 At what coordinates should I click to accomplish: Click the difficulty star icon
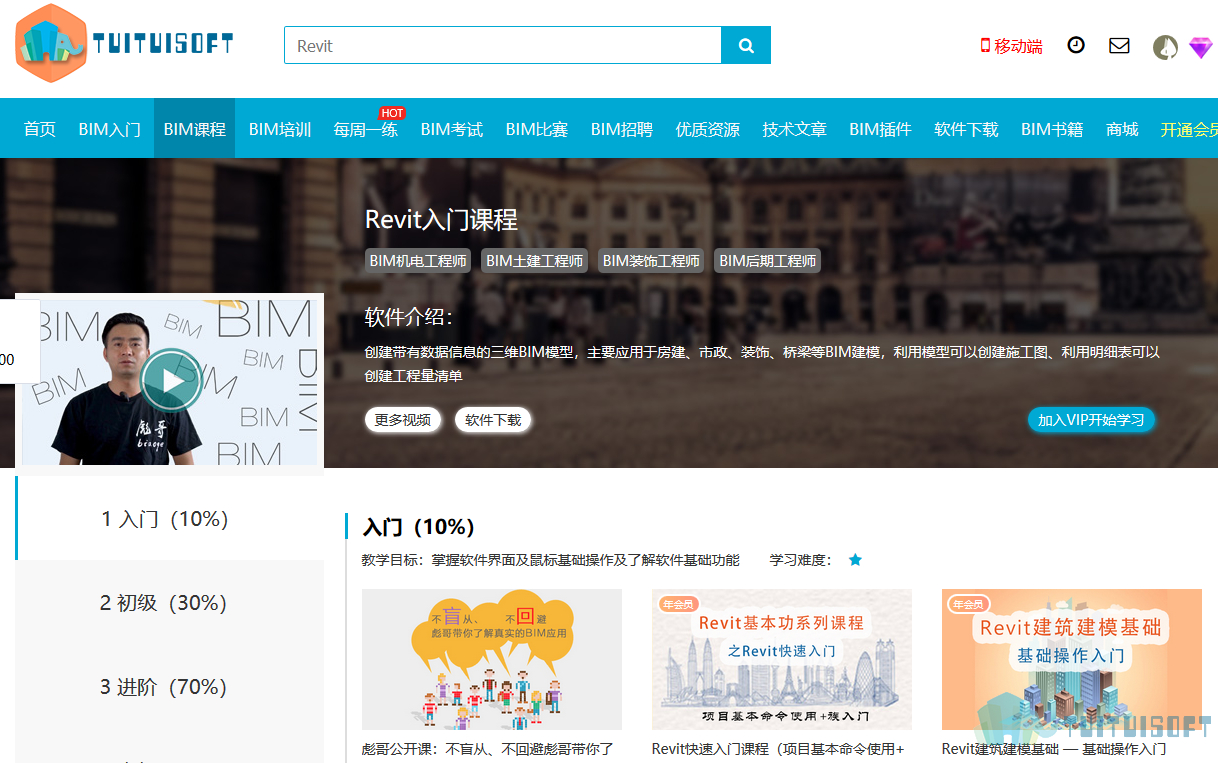point(855,560)
